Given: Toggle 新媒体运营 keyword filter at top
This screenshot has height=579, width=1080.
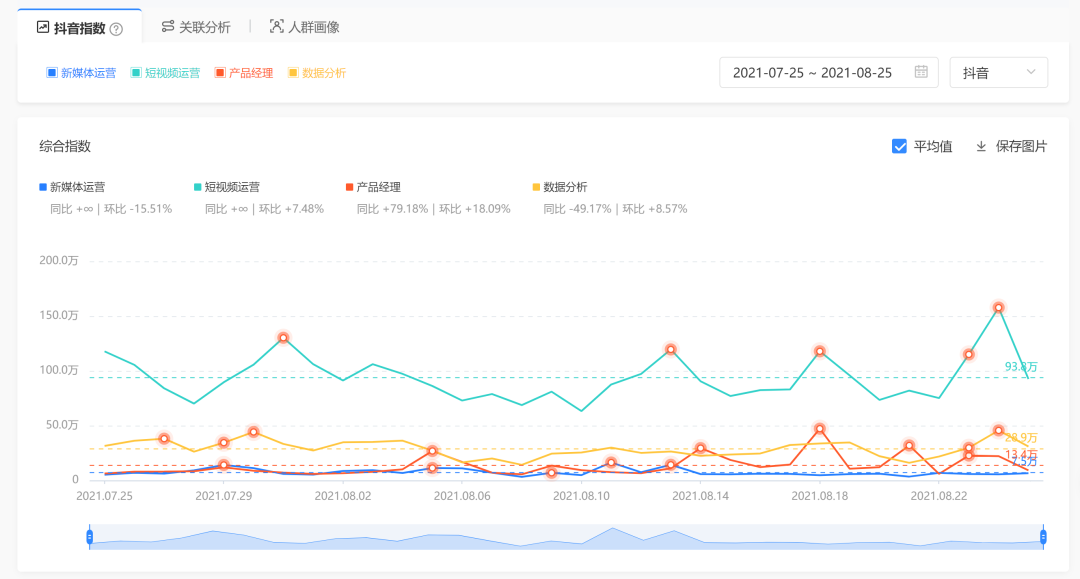Looking at the screenshot, I should tap(81, 73).
